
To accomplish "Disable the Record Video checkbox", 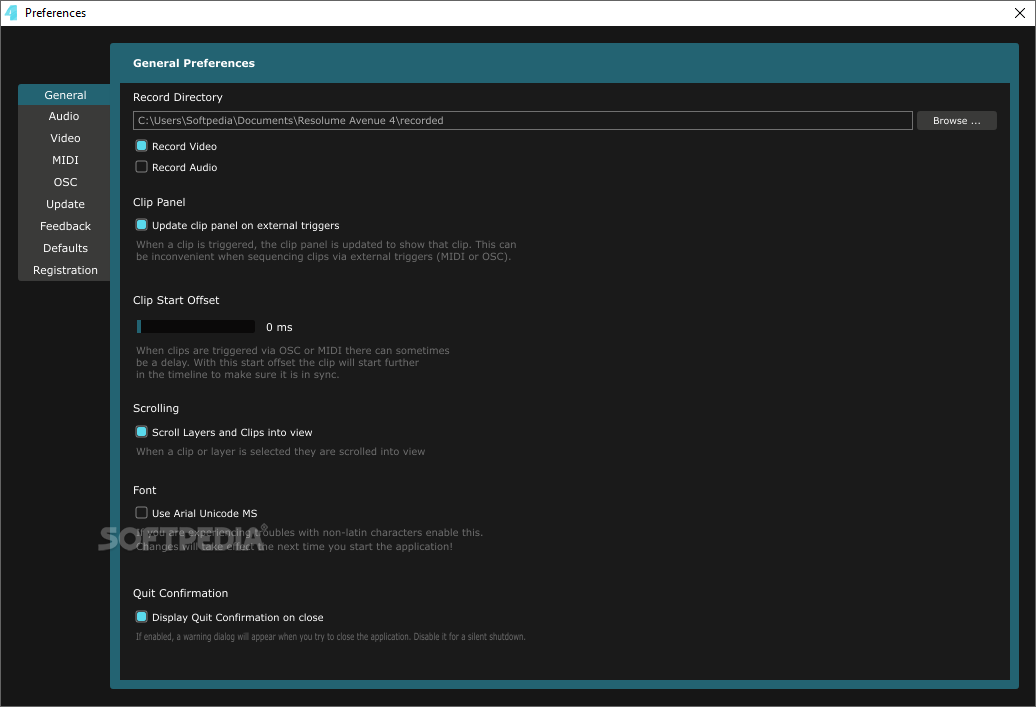I will [x=141, y=146].
